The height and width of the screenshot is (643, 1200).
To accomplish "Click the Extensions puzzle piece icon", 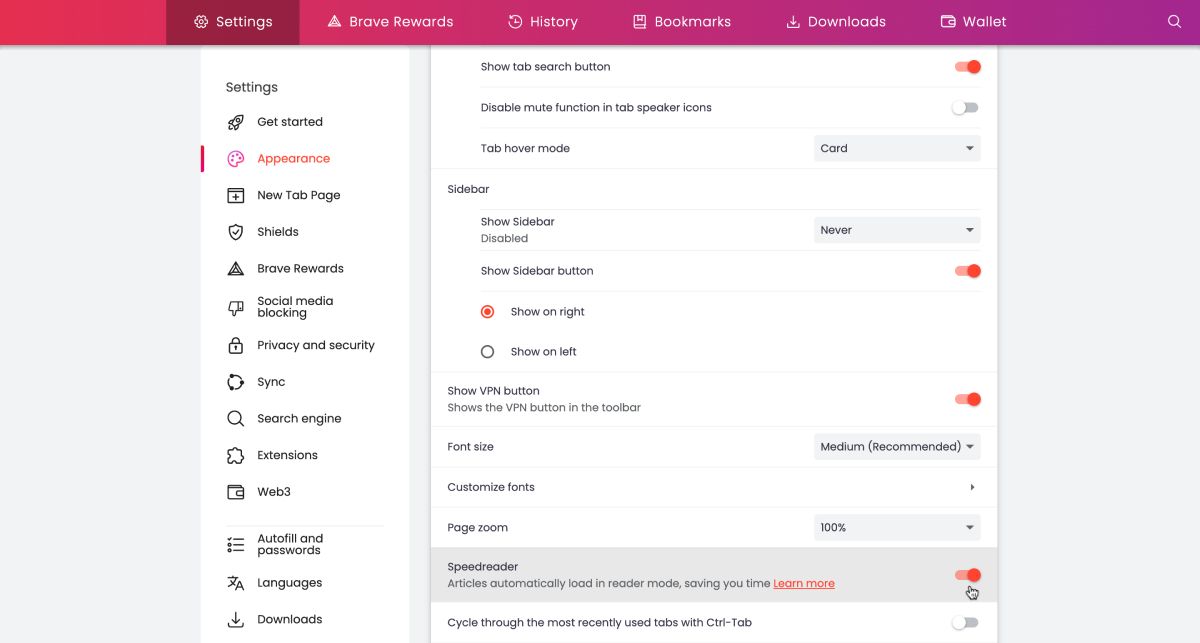I will click(236, 455).
